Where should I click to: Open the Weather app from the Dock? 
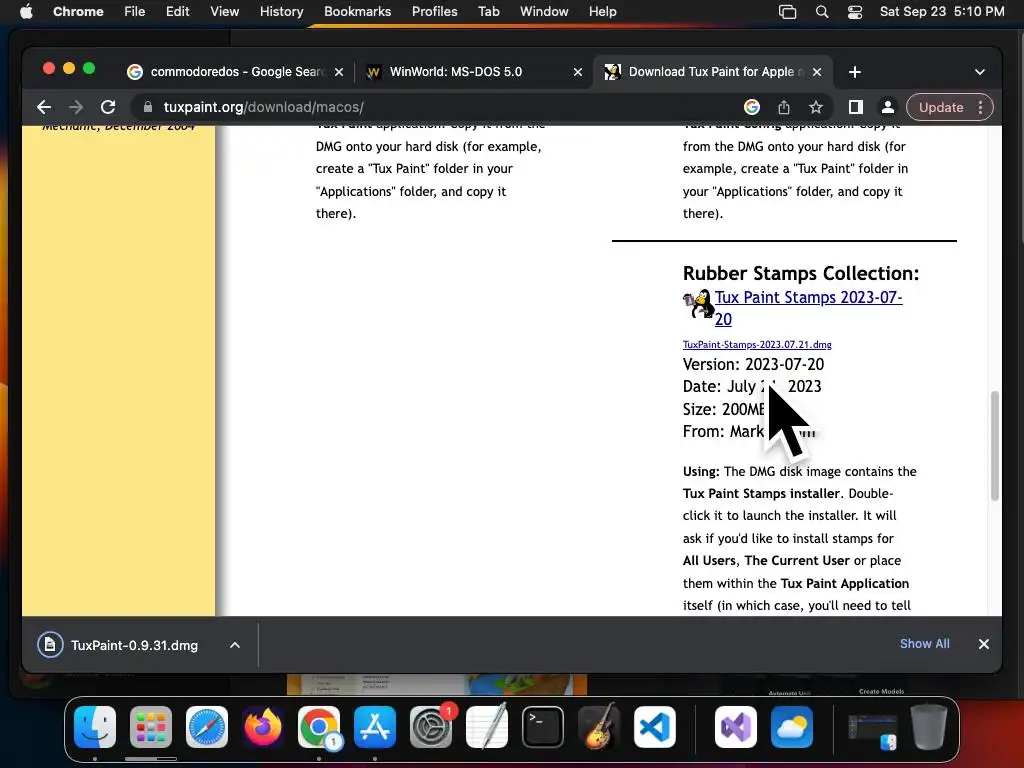click(x=792, y=727)
